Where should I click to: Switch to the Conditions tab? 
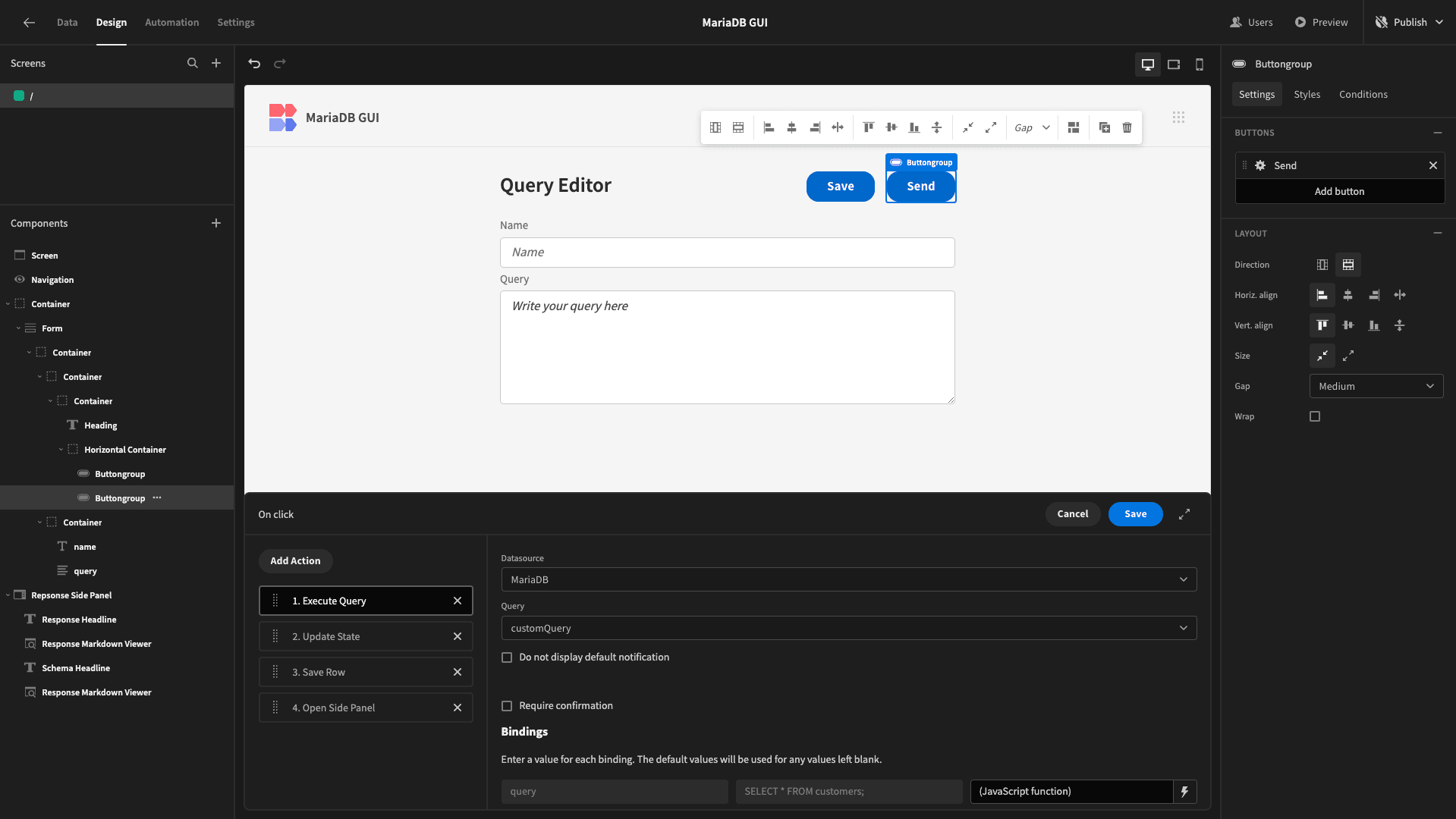click(1363, 94)
